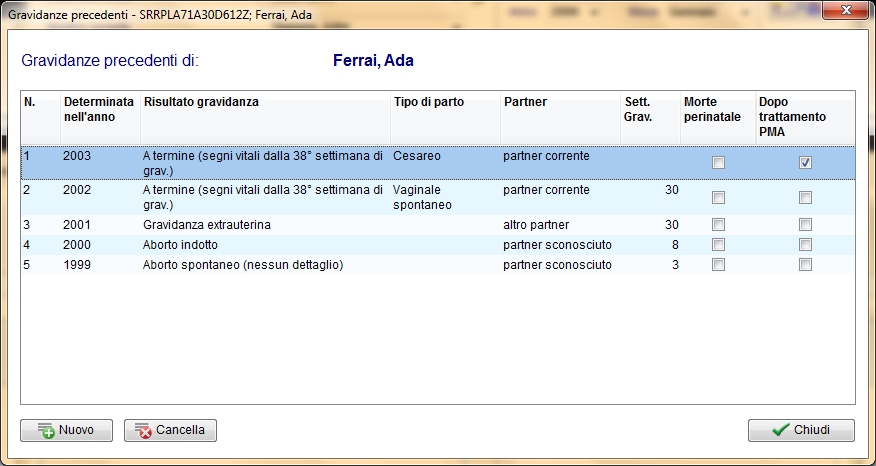Click the Chiudi button
The width and height of the screenshot is (876, 466).
pyautogui.click(x=801, y=430)
